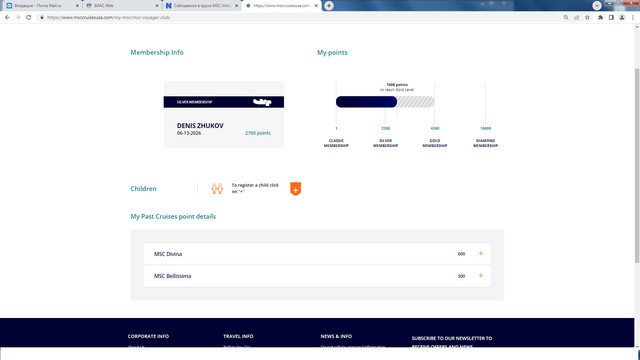Close the Mail.ru tab
640x360 pixels.
[x=77, y=6]
